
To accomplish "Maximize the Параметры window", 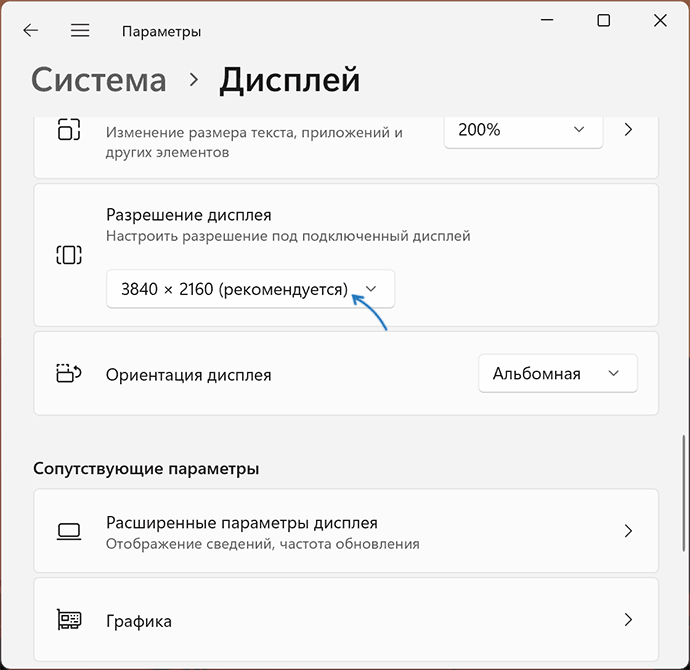I will point(603,20).
